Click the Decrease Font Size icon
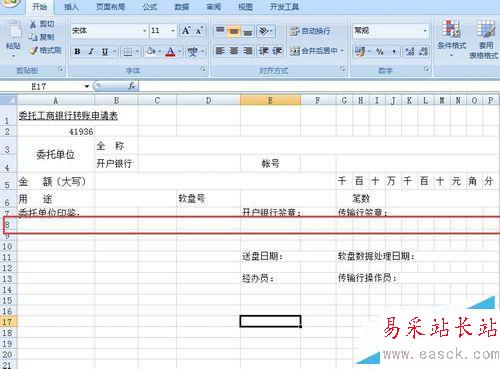The height and width of the screenshot is (369, 500). coord(199,31)
